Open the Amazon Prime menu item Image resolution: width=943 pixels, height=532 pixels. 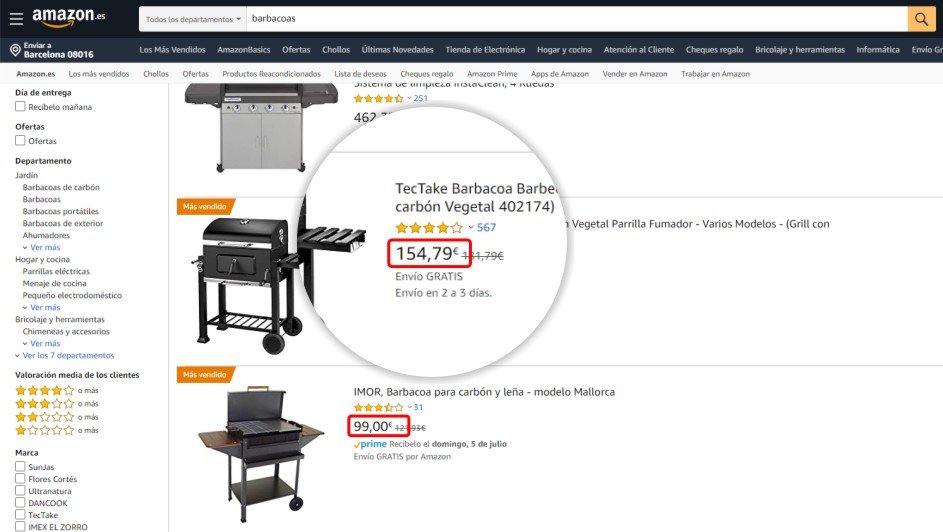coord(492,74)
